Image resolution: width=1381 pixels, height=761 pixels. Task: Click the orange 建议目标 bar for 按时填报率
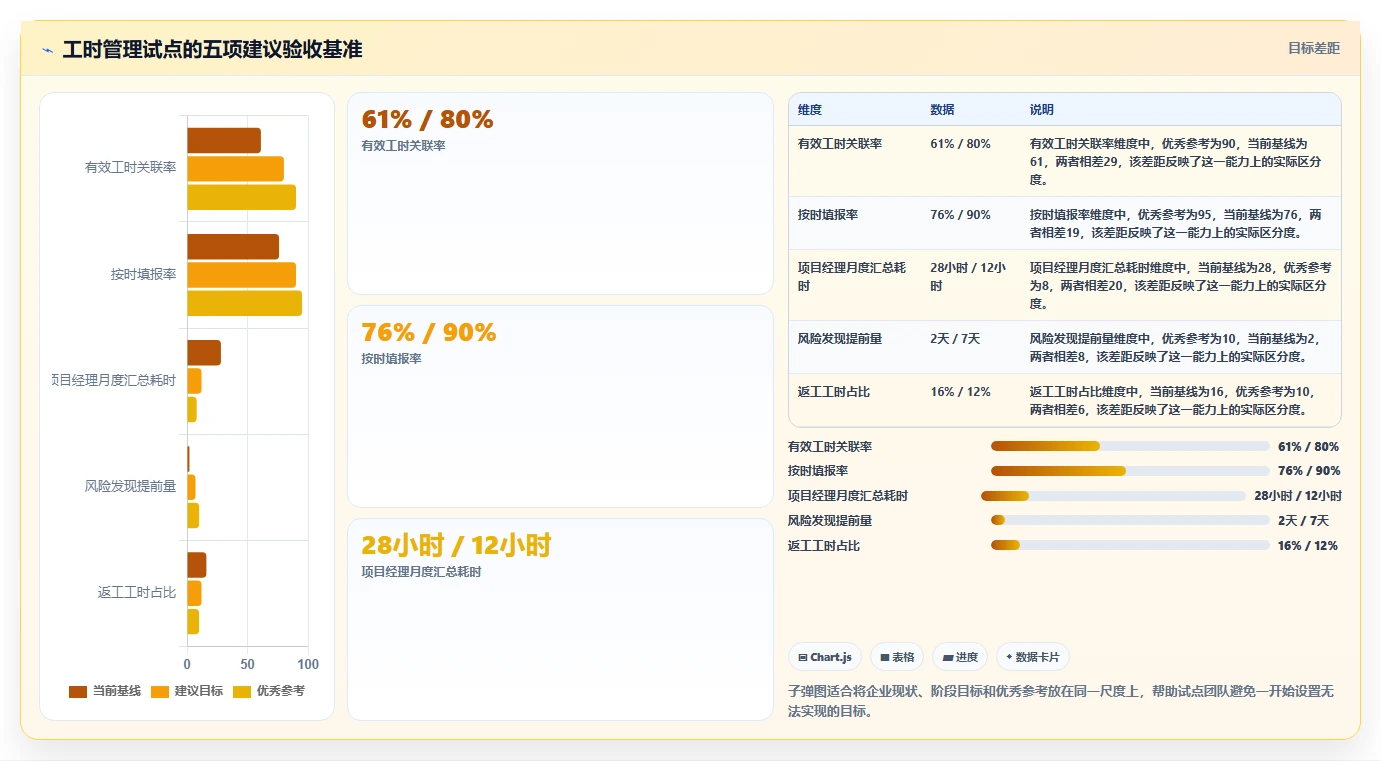point(241,275)
